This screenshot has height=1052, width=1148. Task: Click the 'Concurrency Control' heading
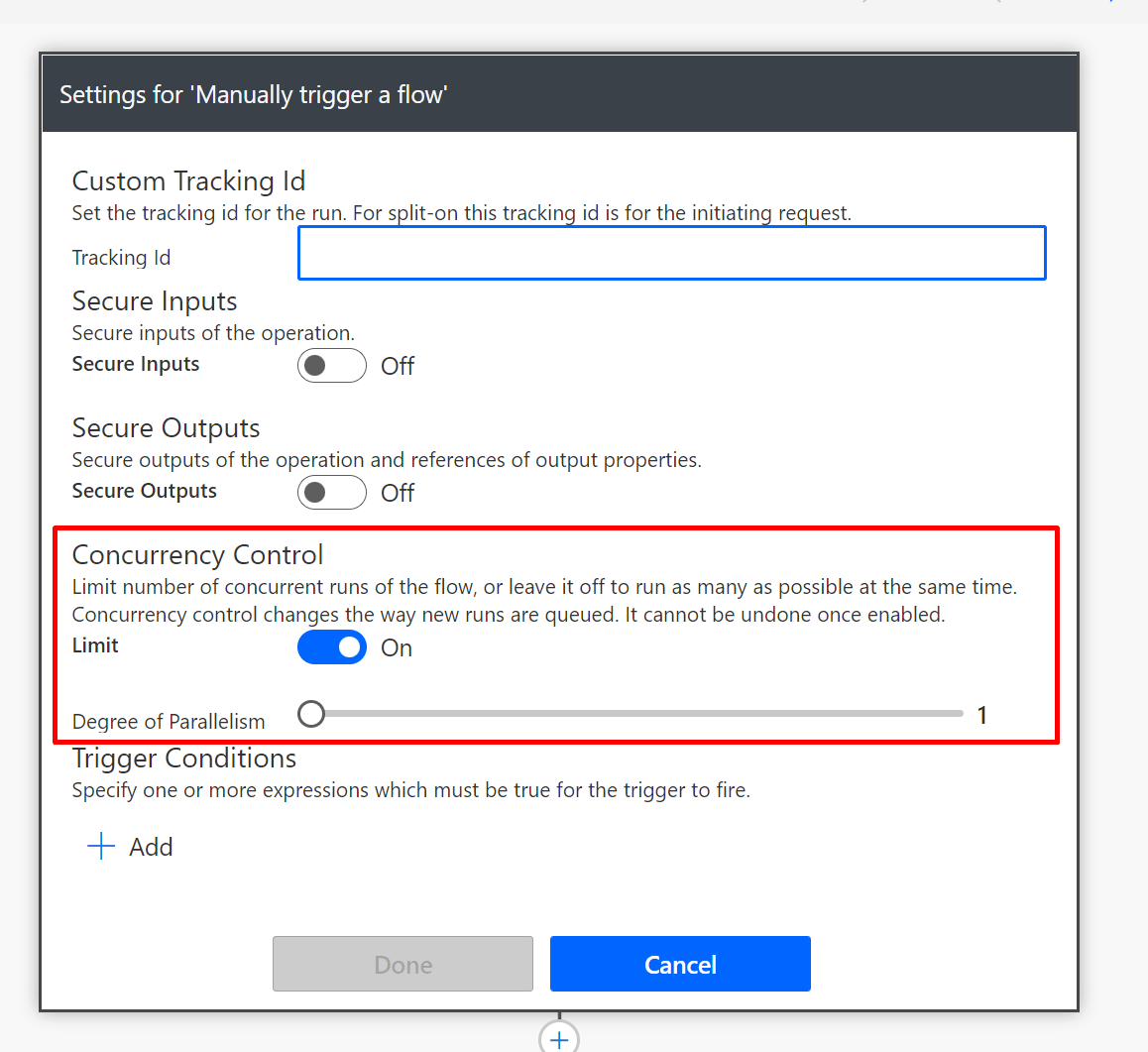coord(197,555)
